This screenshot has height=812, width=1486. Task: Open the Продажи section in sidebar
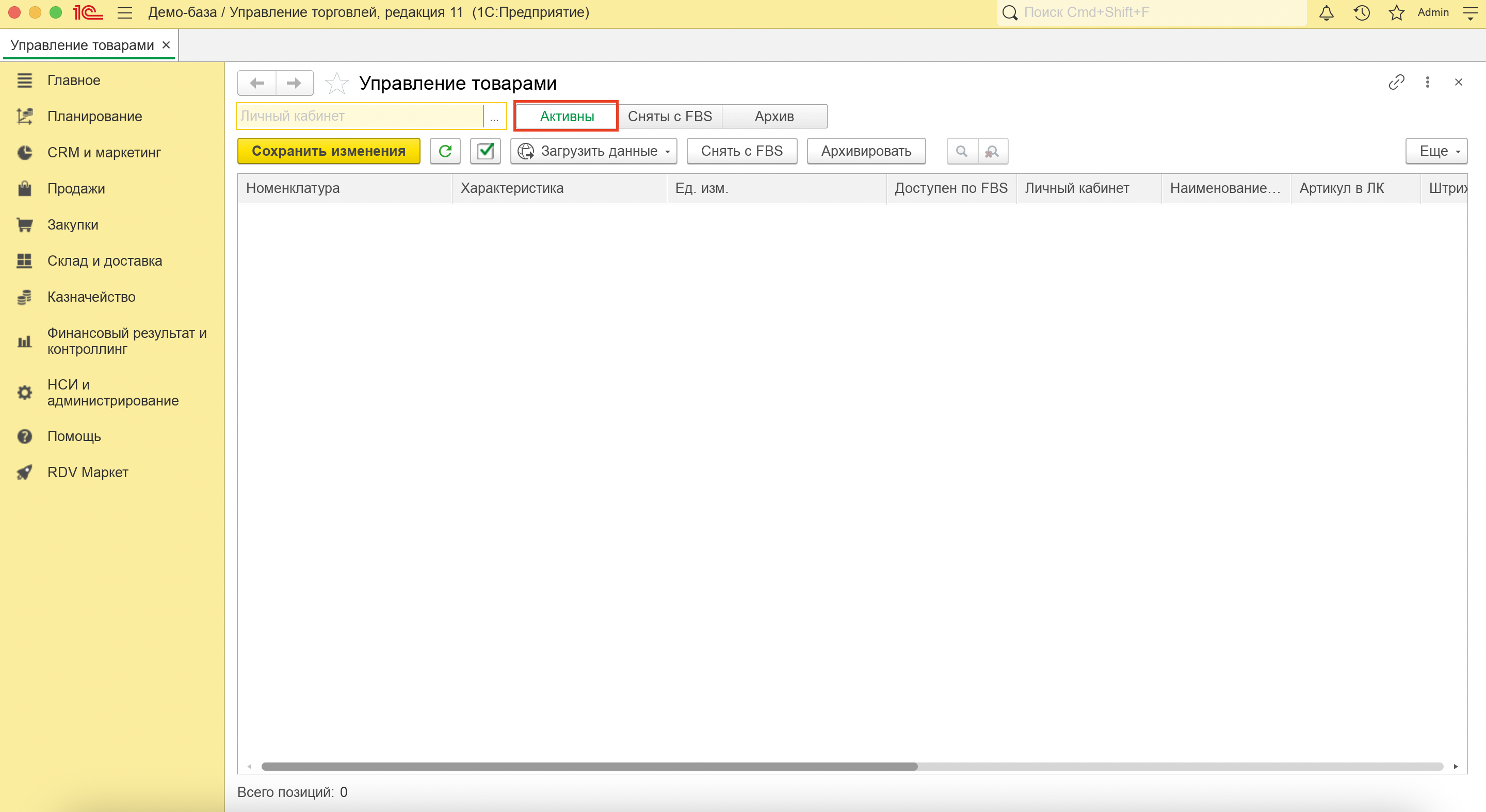click(x=76, y=189)
